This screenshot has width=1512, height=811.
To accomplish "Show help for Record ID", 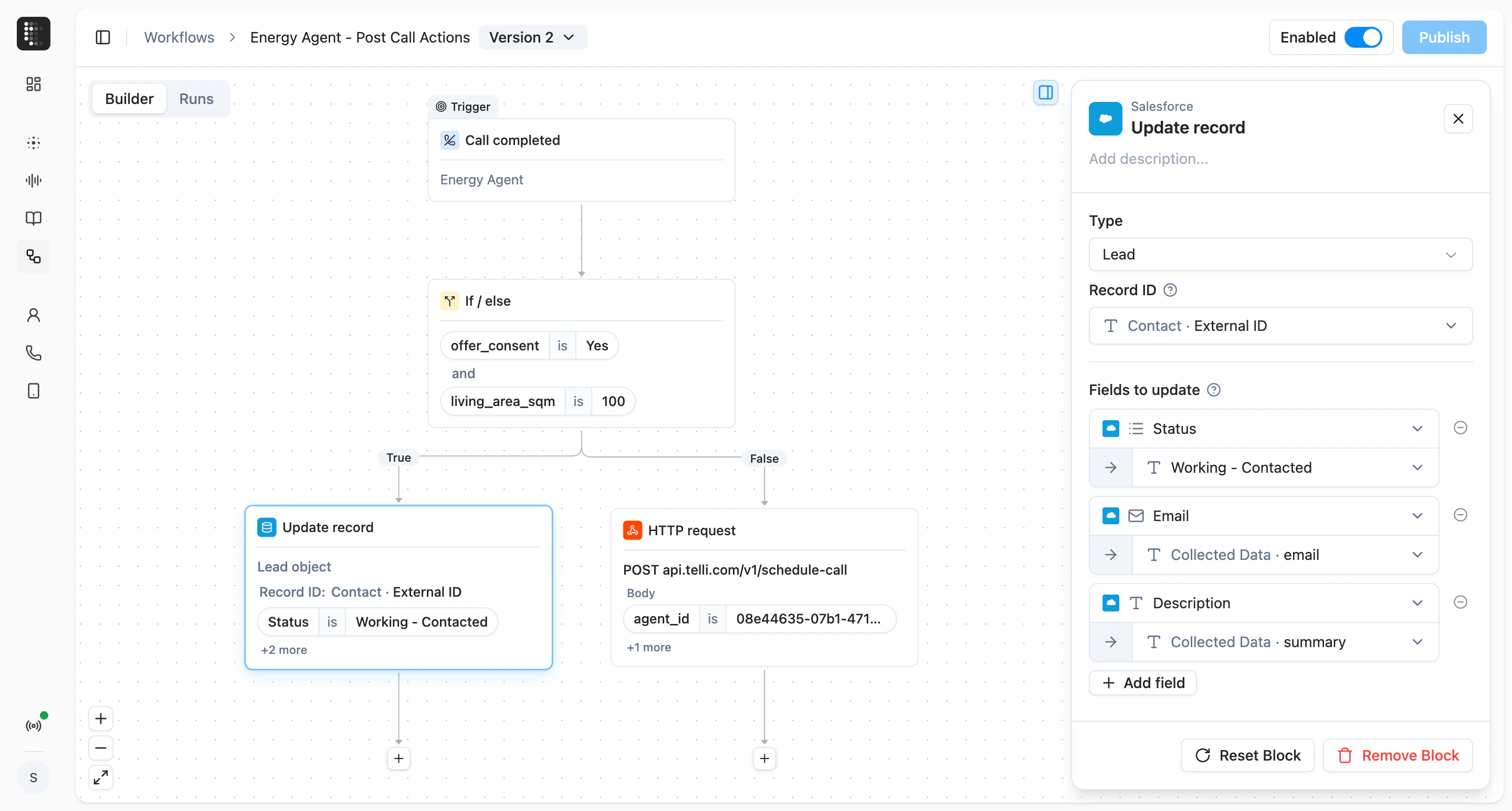I will click(x=1170, y=290).
